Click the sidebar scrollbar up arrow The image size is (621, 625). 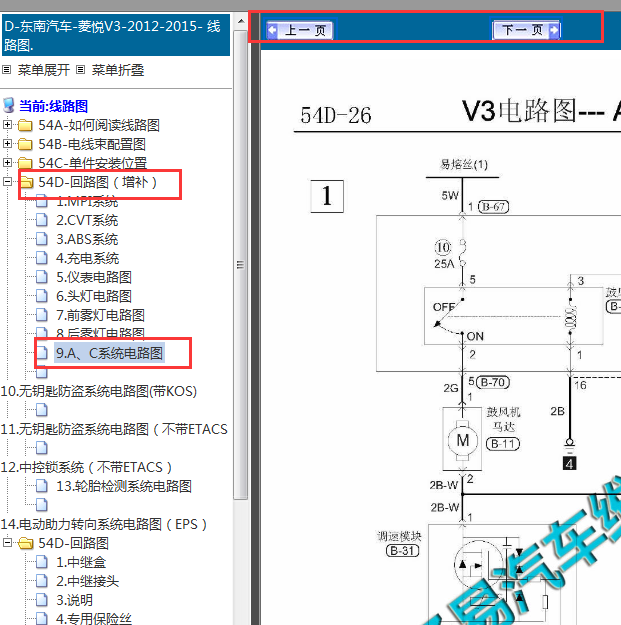241,21
